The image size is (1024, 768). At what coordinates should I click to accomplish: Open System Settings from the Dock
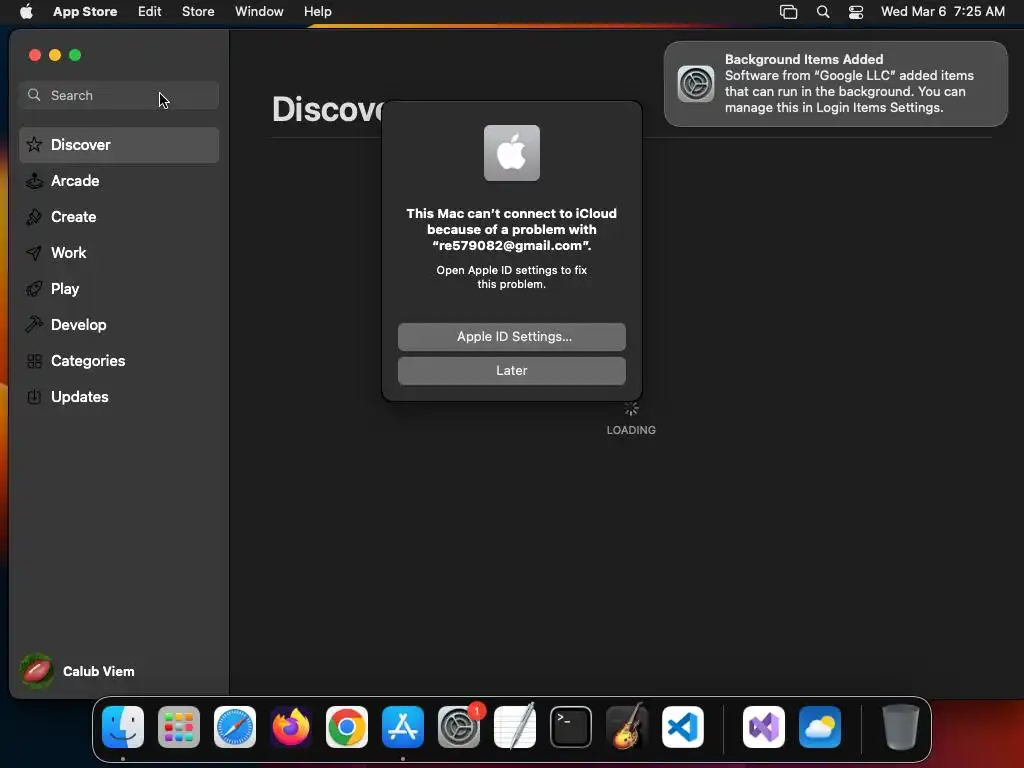pos(458,727)
